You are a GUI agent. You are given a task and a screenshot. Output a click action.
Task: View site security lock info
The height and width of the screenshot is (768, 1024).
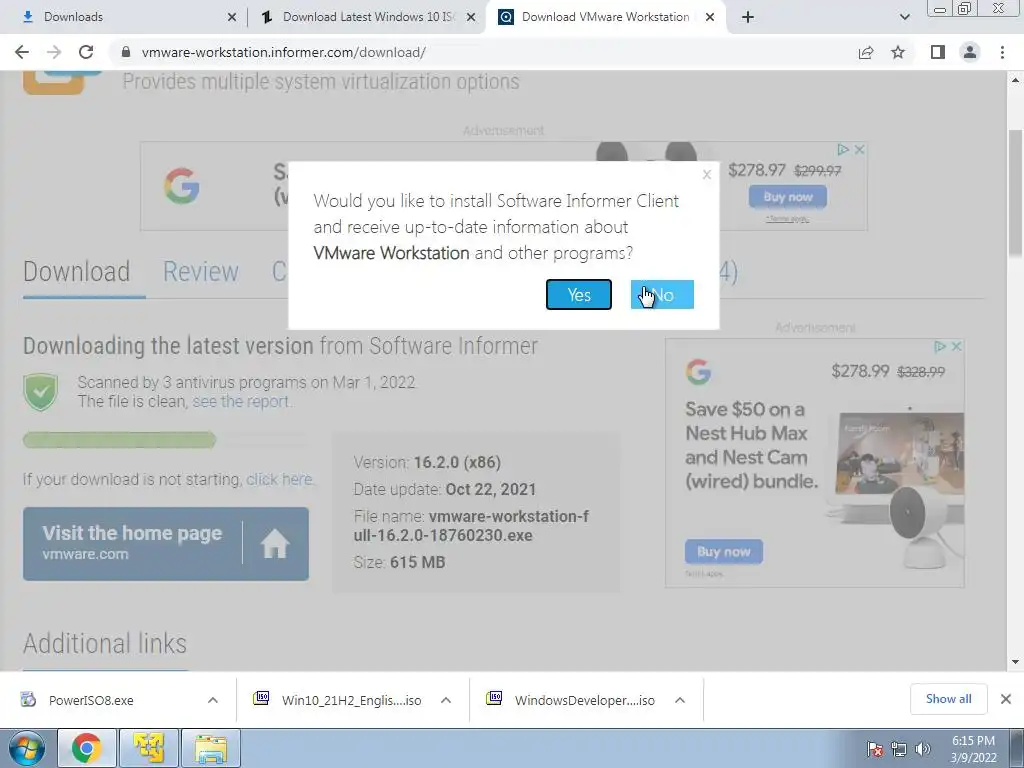pos(126,52)
